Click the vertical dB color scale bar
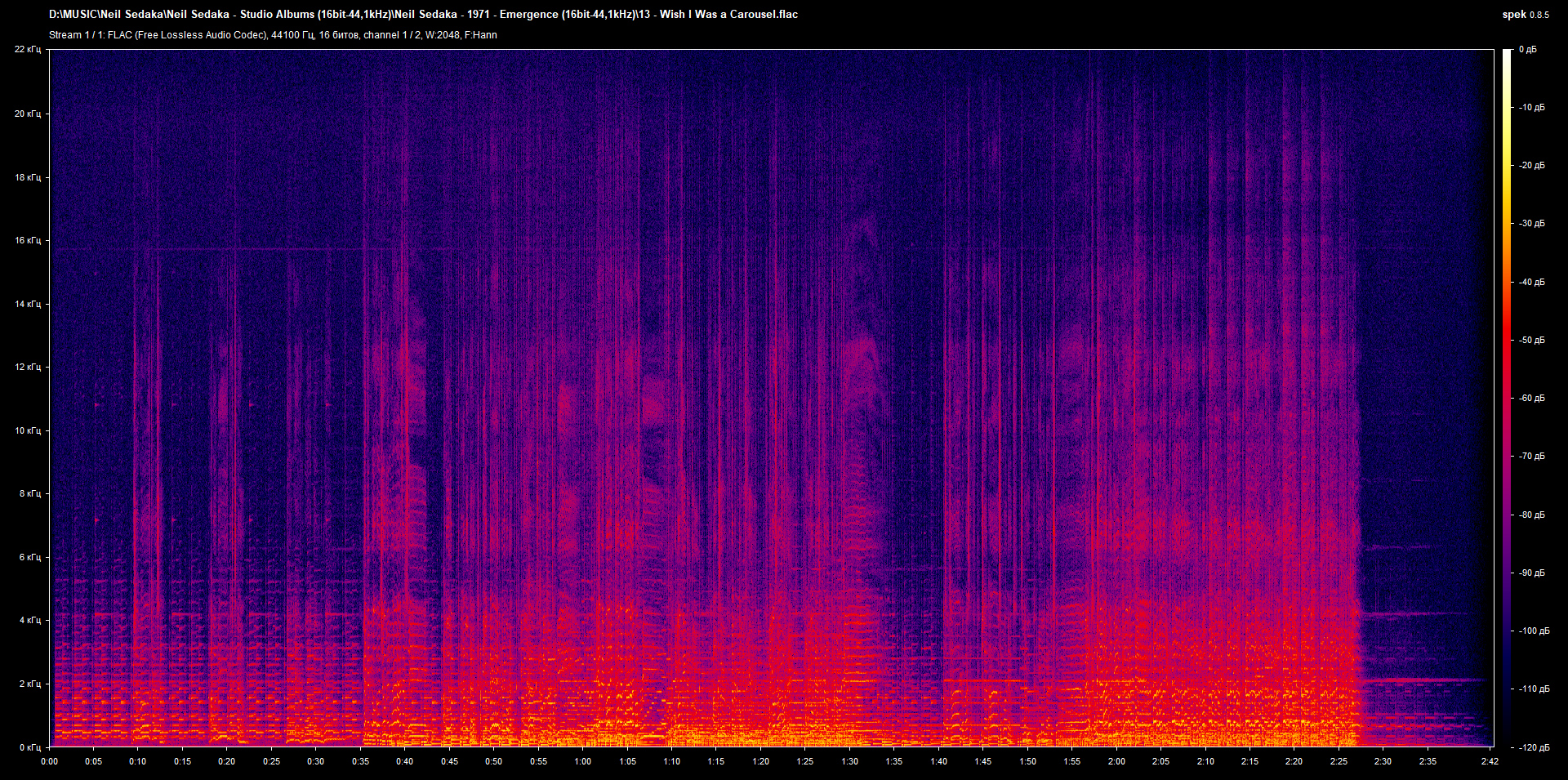Image resolution: width=1568 pixels, height=780 pixels. 1507,398
